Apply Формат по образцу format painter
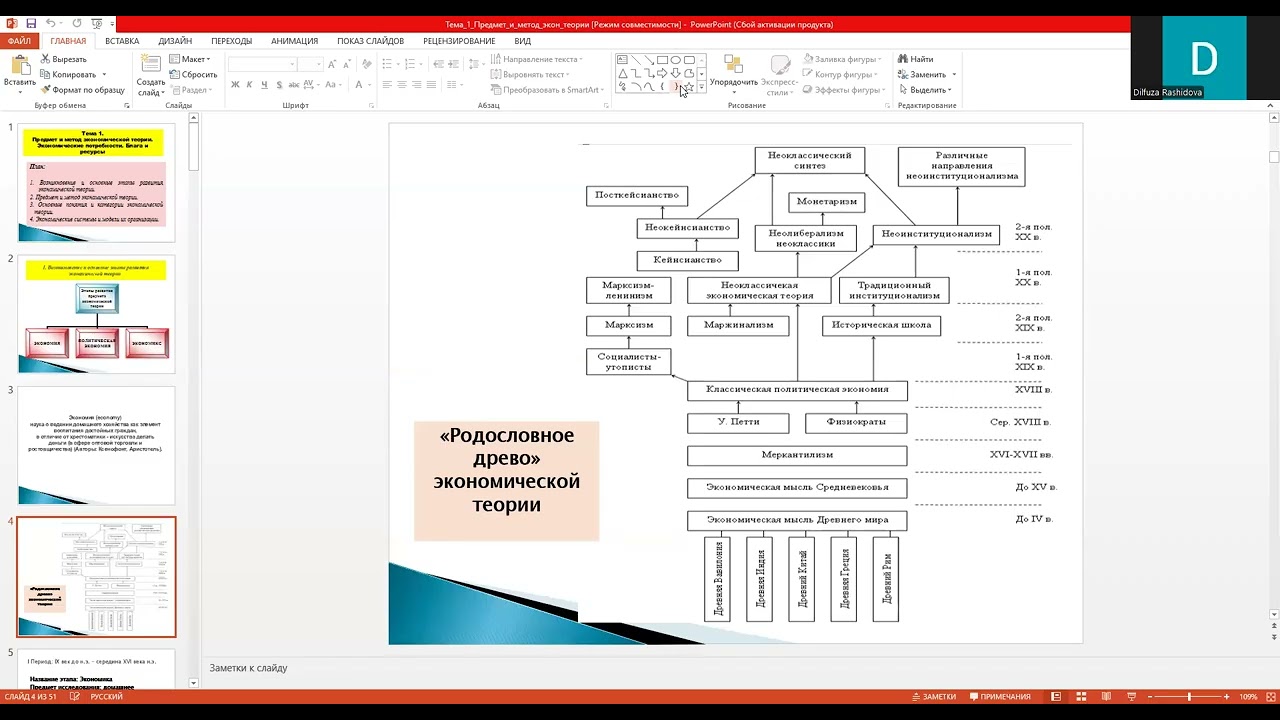This screenshot has width=1280, height=720. click(x=82, y=90)
